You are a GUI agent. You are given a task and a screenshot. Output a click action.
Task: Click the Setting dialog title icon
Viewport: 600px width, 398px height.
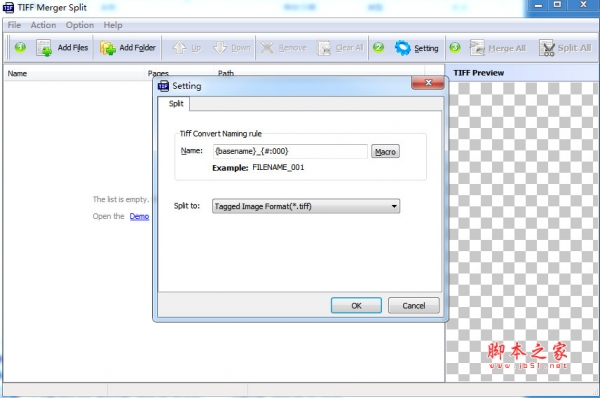click(x=163, y=86)
